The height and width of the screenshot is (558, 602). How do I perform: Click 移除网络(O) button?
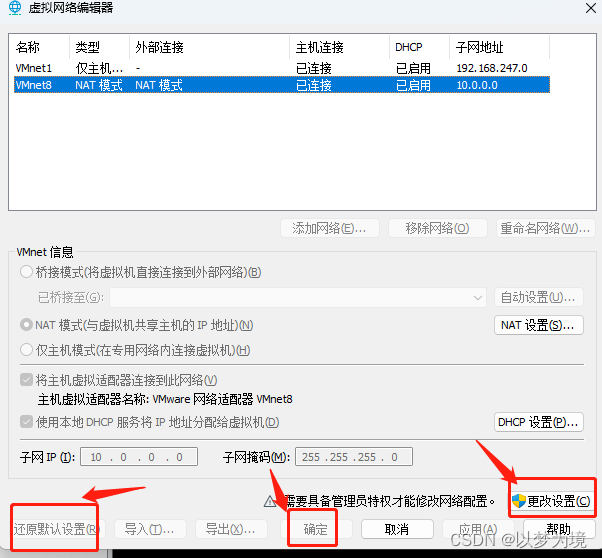(x=438, y=228)
